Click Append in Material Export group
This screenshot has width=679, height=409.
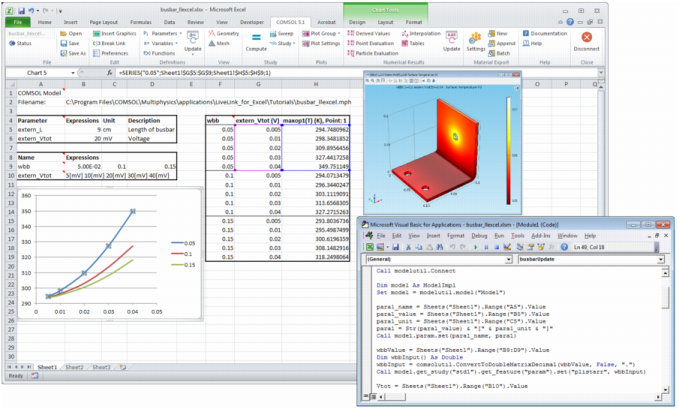click(501, 43)
